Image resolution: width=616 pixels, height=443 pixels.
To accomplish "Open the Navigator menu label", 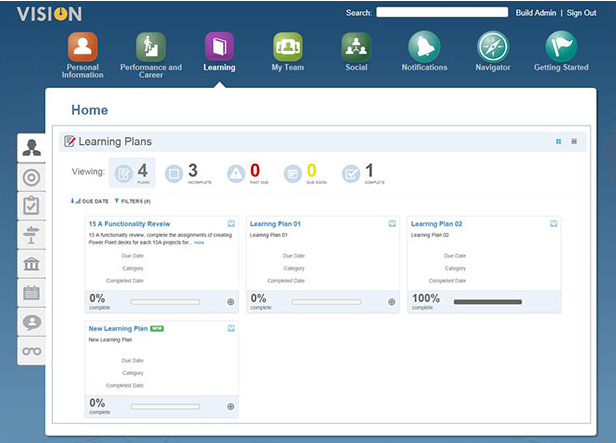I will tap(493, 68).
